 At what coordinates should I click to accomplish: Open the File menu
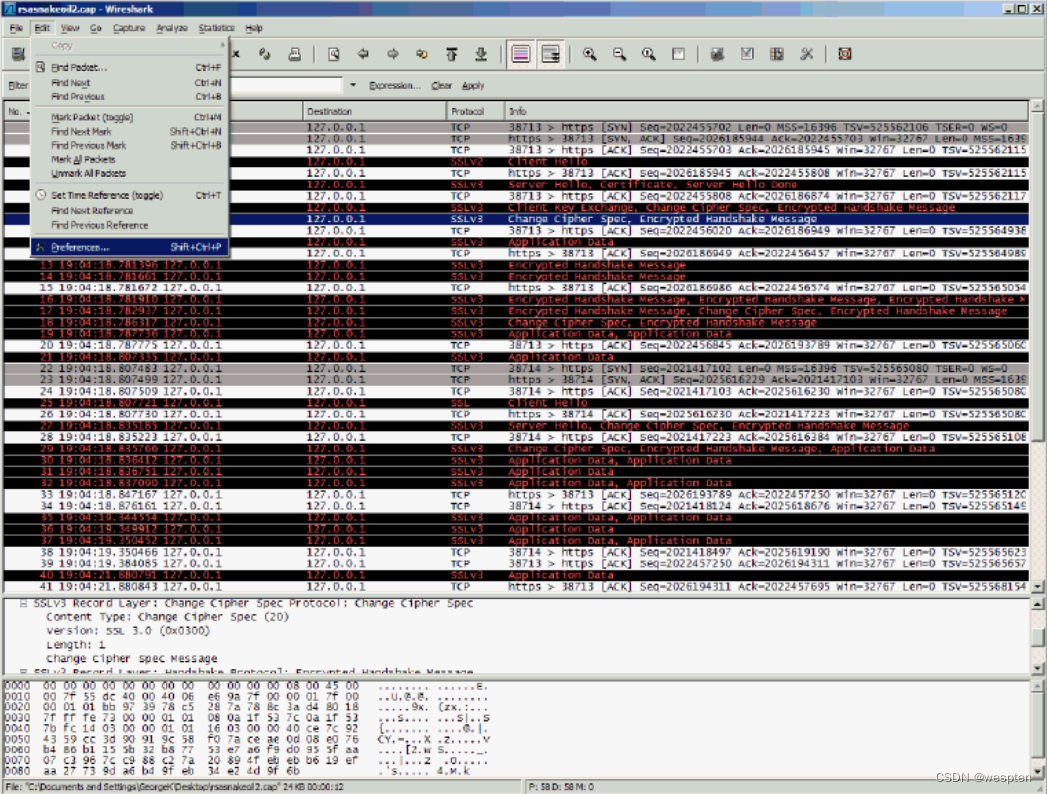point(16,28)
